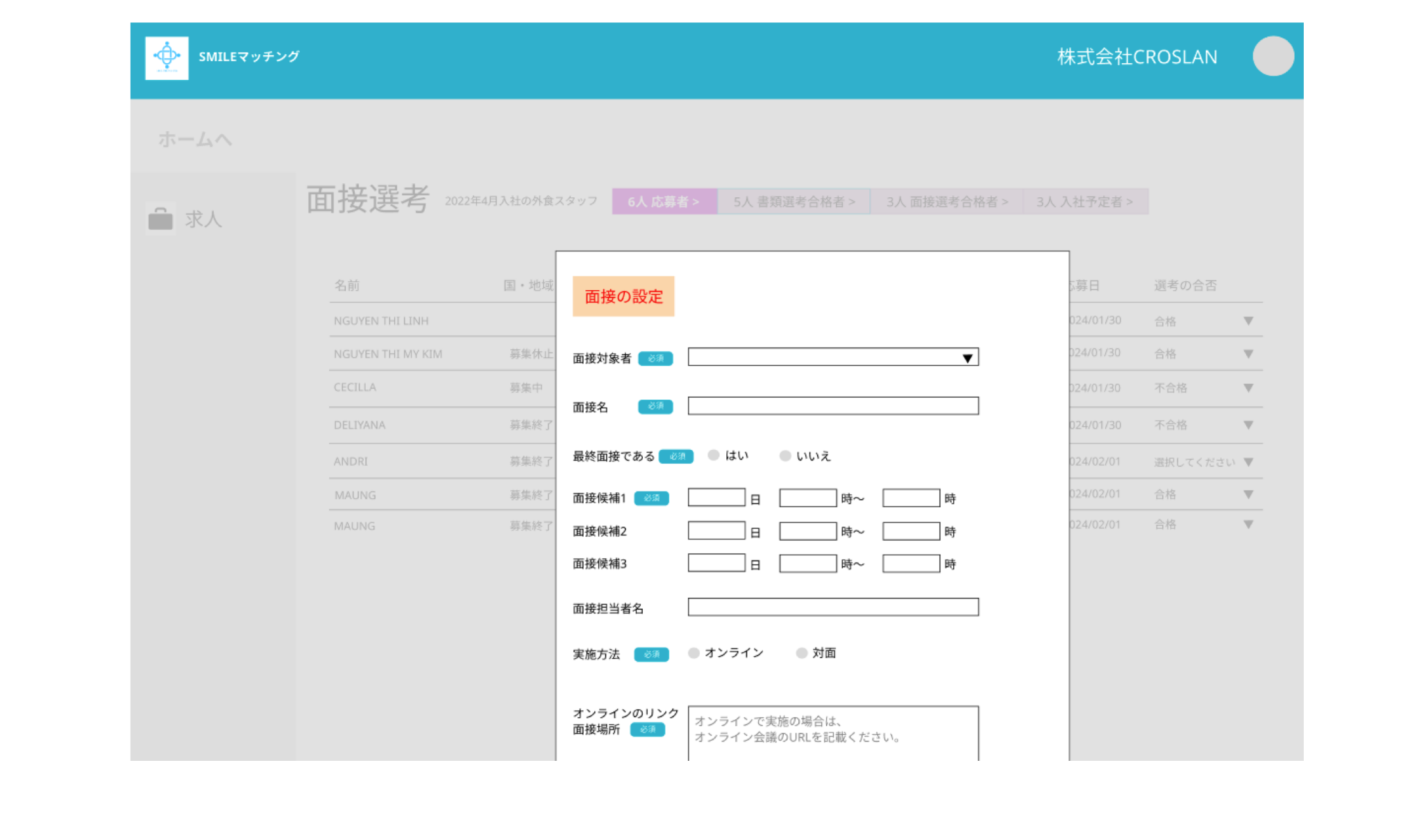The height and width of the screenshot is (840, 1419).
Task: Select いいえ for 最終面接である
Action: [785, 455]
